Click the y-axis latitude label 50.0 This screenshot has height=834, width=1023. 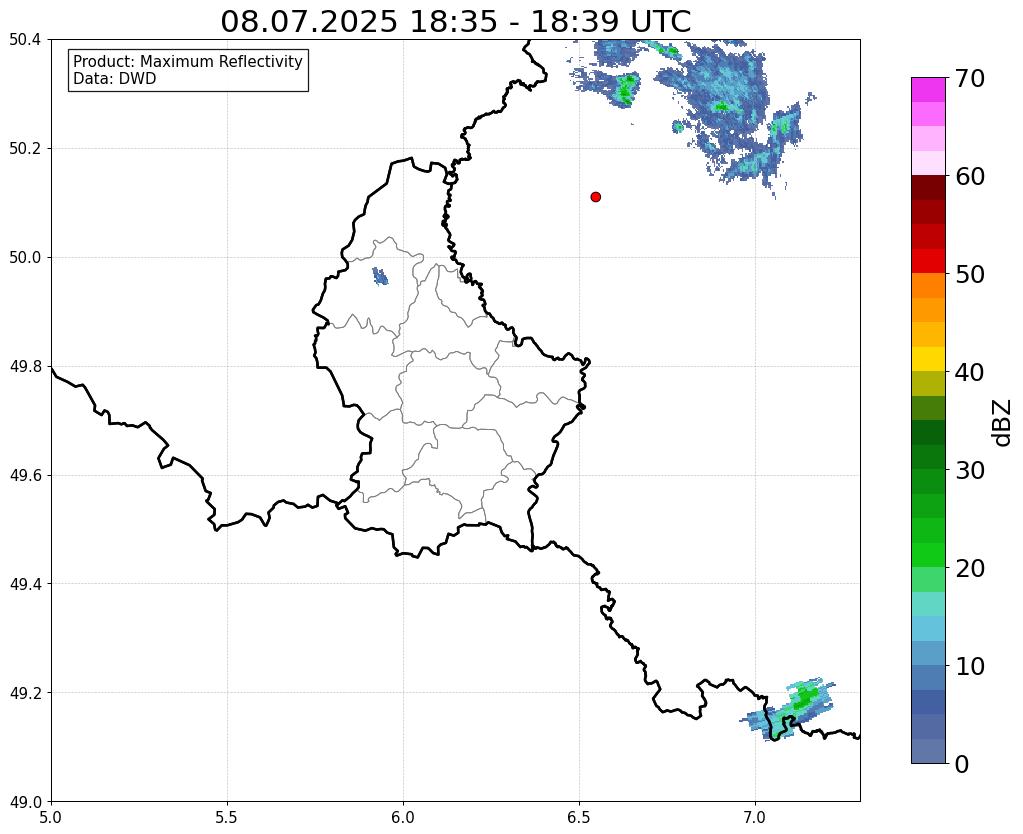click(25, 258)
